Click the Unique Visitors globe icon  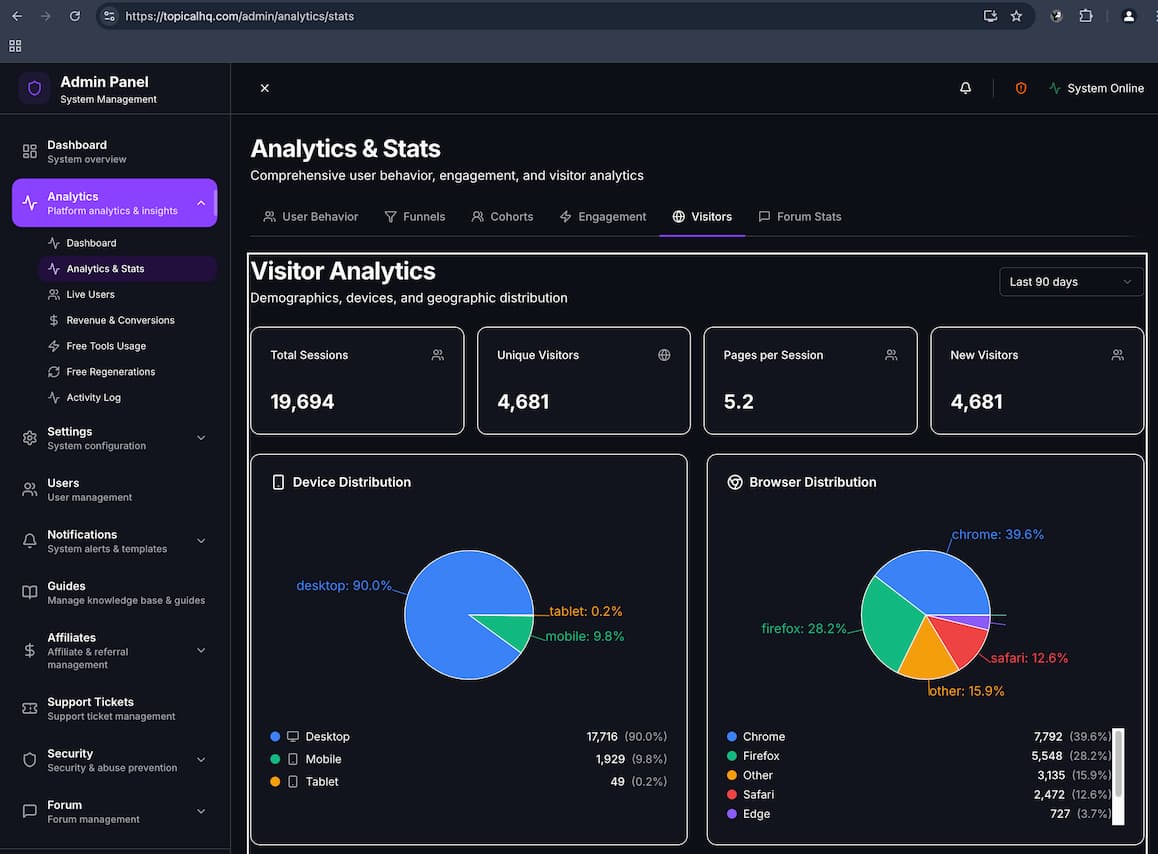[664, 355]
